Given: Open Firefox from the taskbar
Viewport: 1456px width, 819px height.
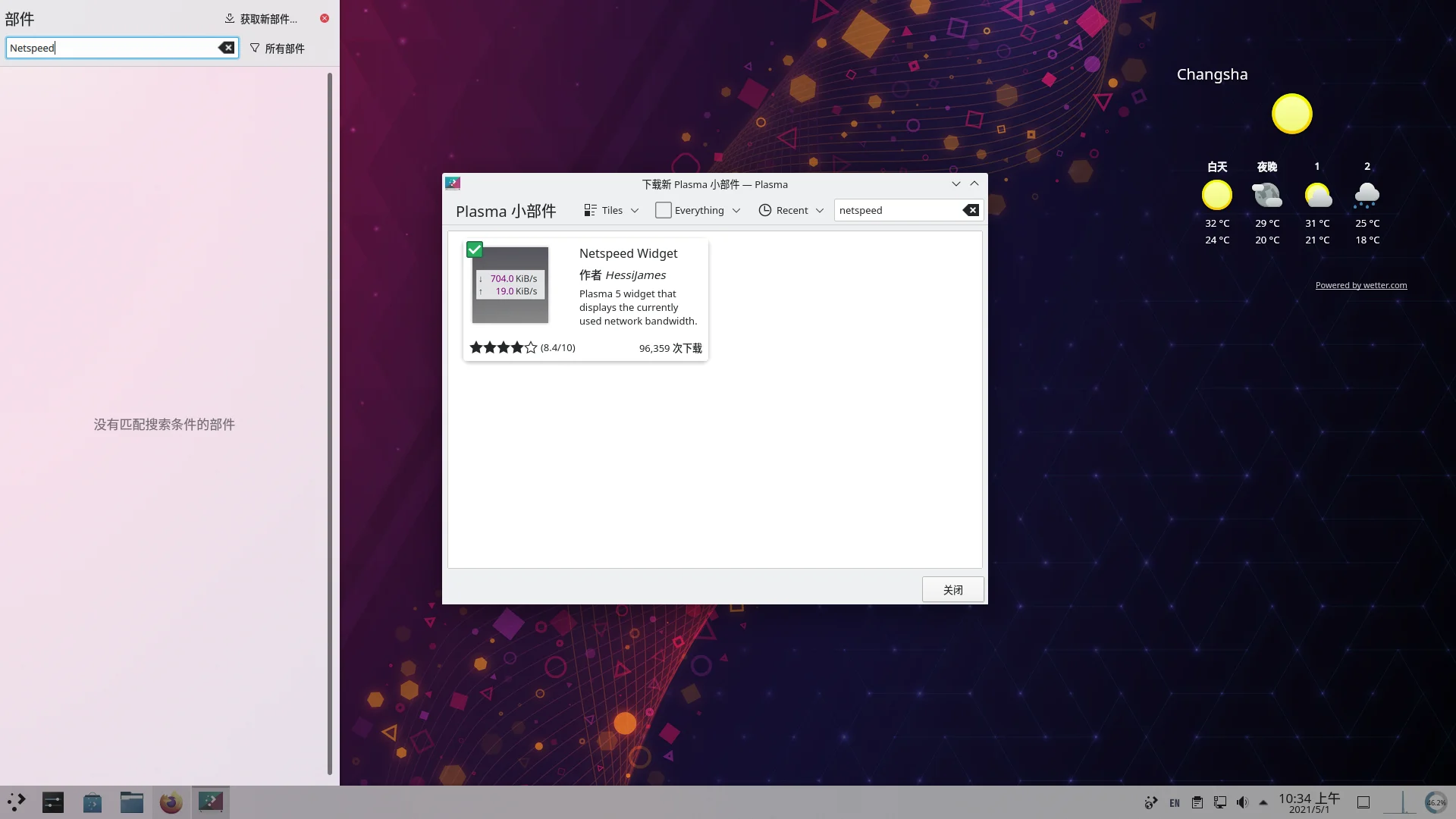Looking at the screenshot, I should pyautogui.click(x=171, y=802).
